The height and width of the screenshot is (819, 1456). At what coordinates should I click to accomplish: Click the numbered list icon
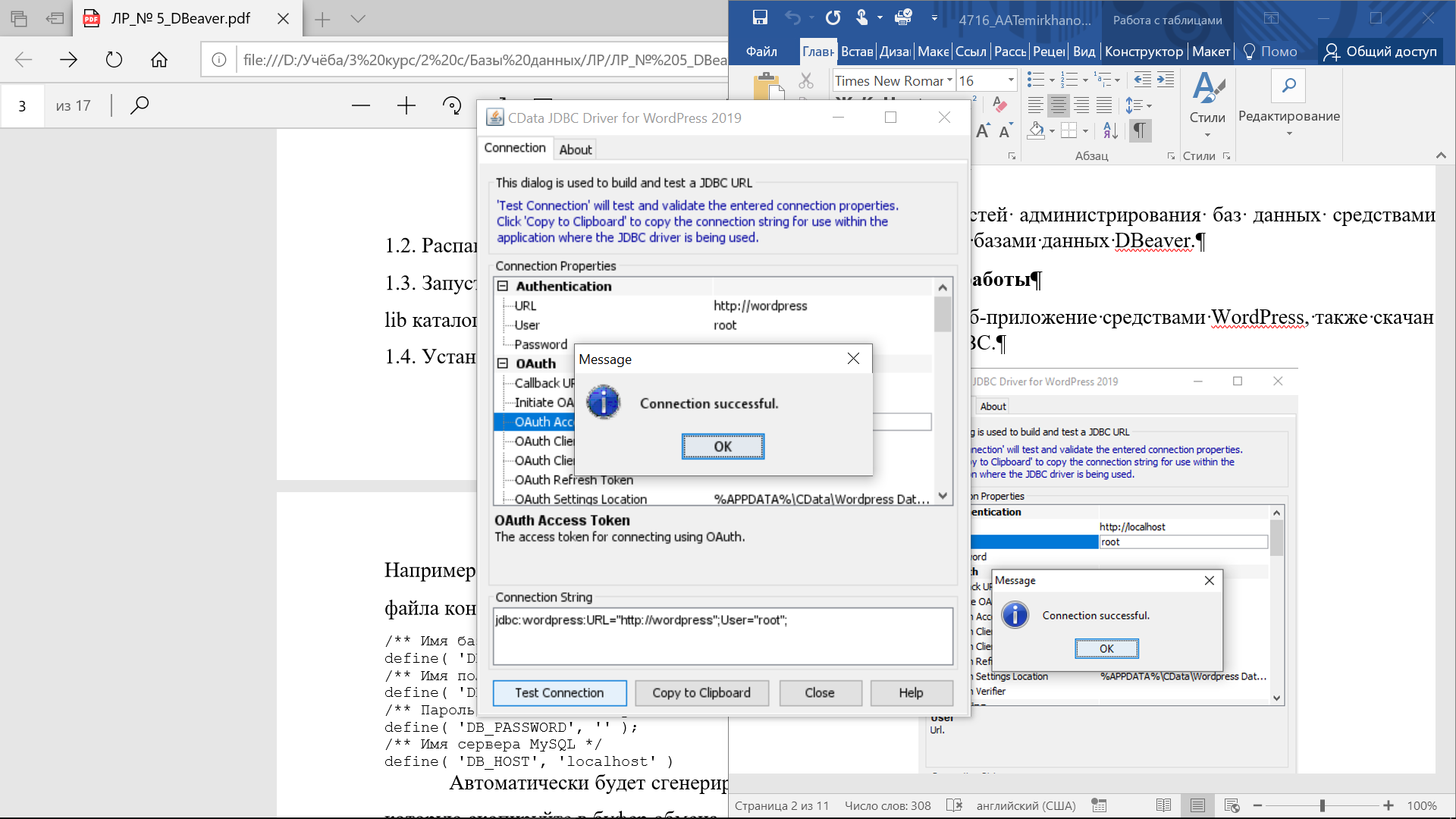click(1069, 80)
